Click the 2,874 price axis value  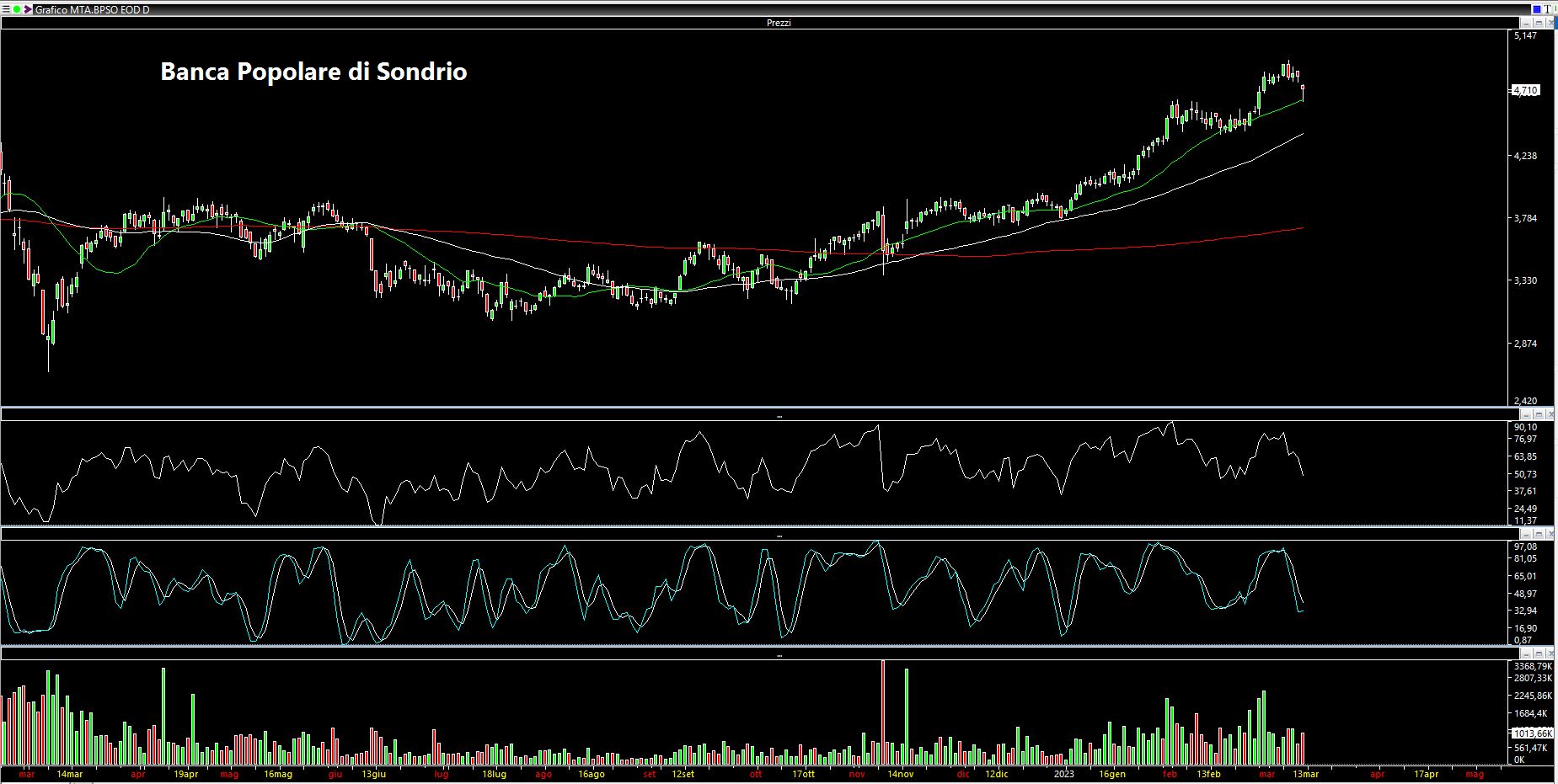(x=1526, y=344)
